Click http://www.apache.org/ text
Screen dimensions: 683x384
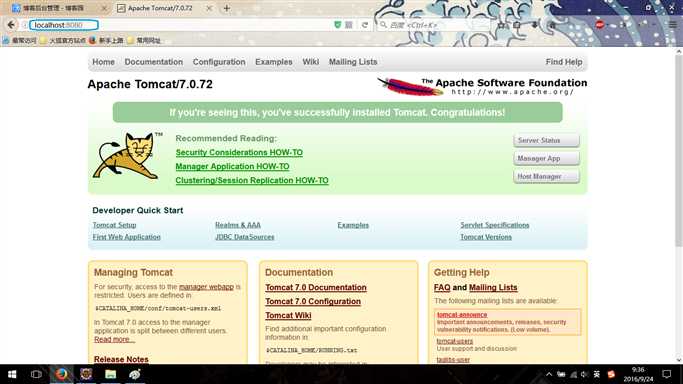(x=513, y=92)
